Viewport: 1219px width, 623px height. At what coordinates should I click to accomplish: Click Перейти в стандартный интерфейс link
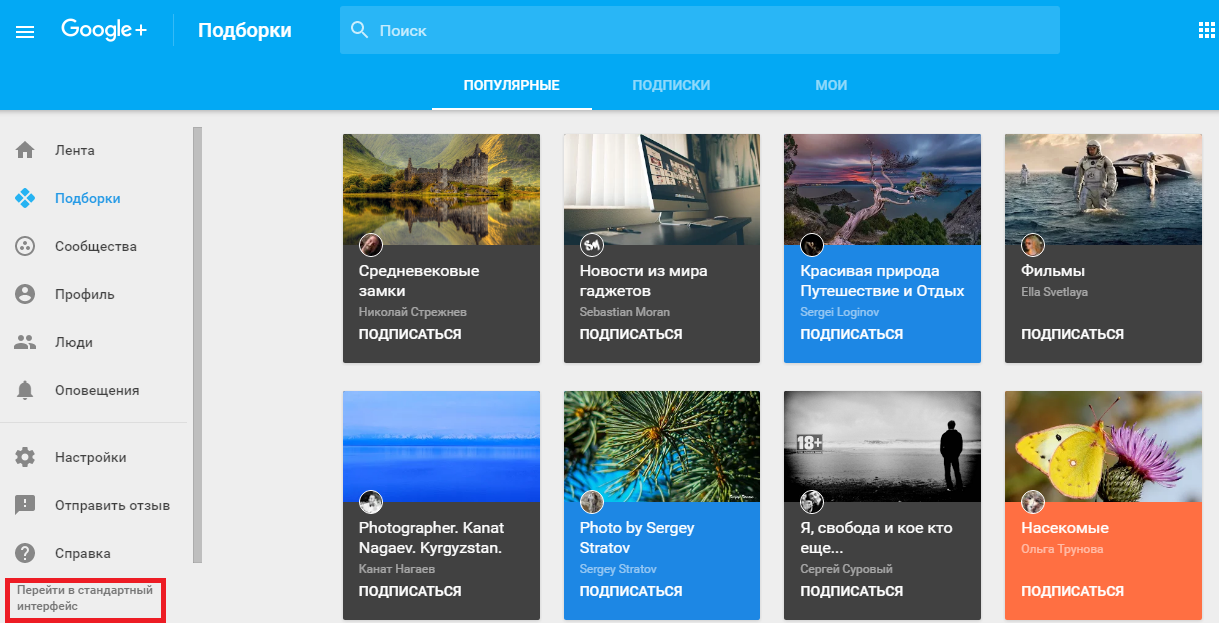pos(85,598)
